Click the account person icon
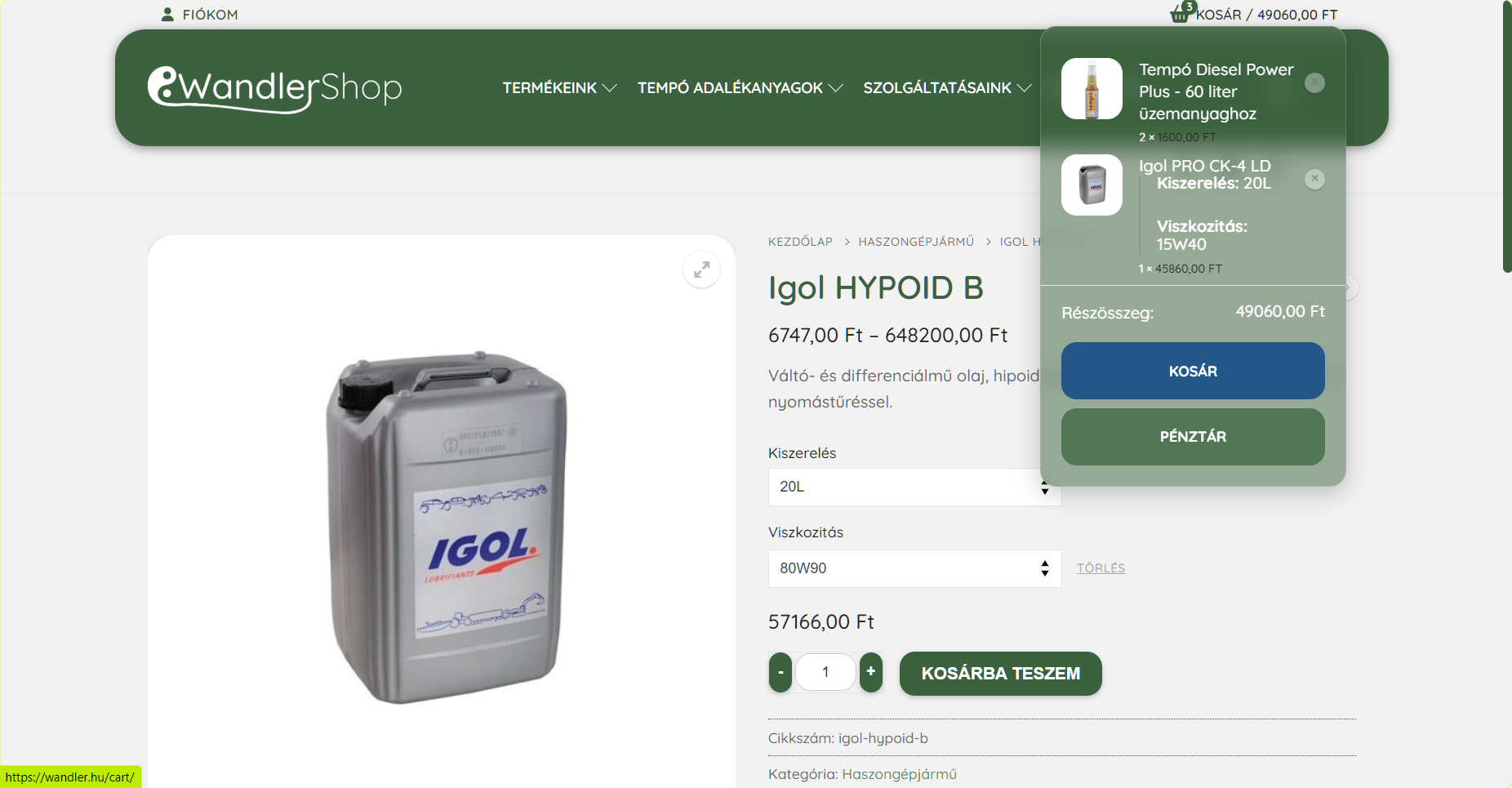 (x=167, y=15)
